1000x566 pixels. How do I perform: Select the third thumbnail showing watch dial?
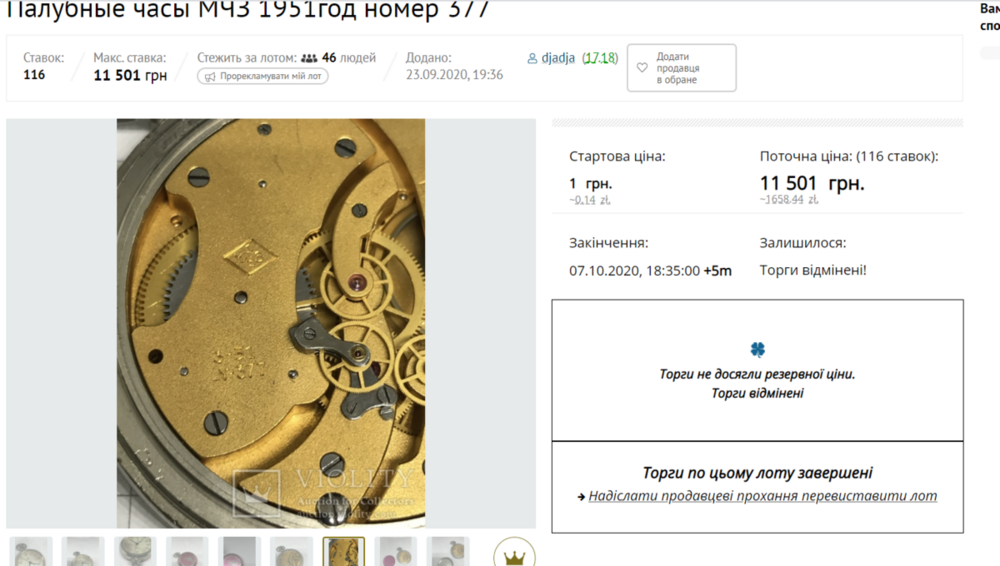[135, 551]
